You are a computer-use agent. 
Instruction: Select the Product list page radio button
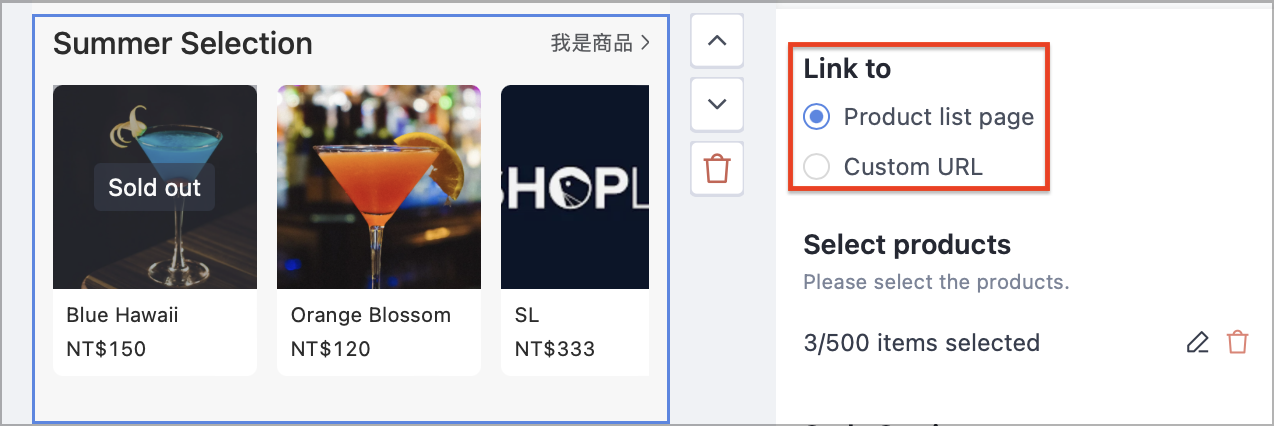(817, 117)
